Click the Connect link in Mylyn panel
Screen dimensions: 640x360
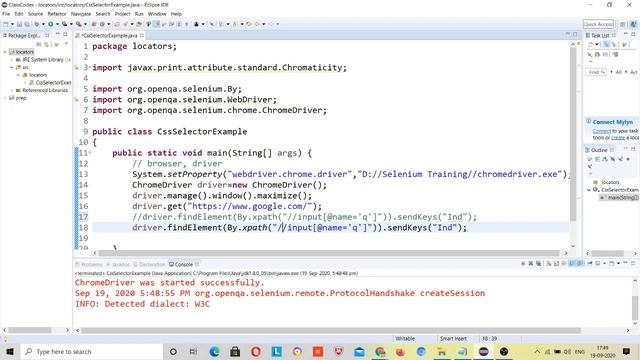tap(602, 131)
